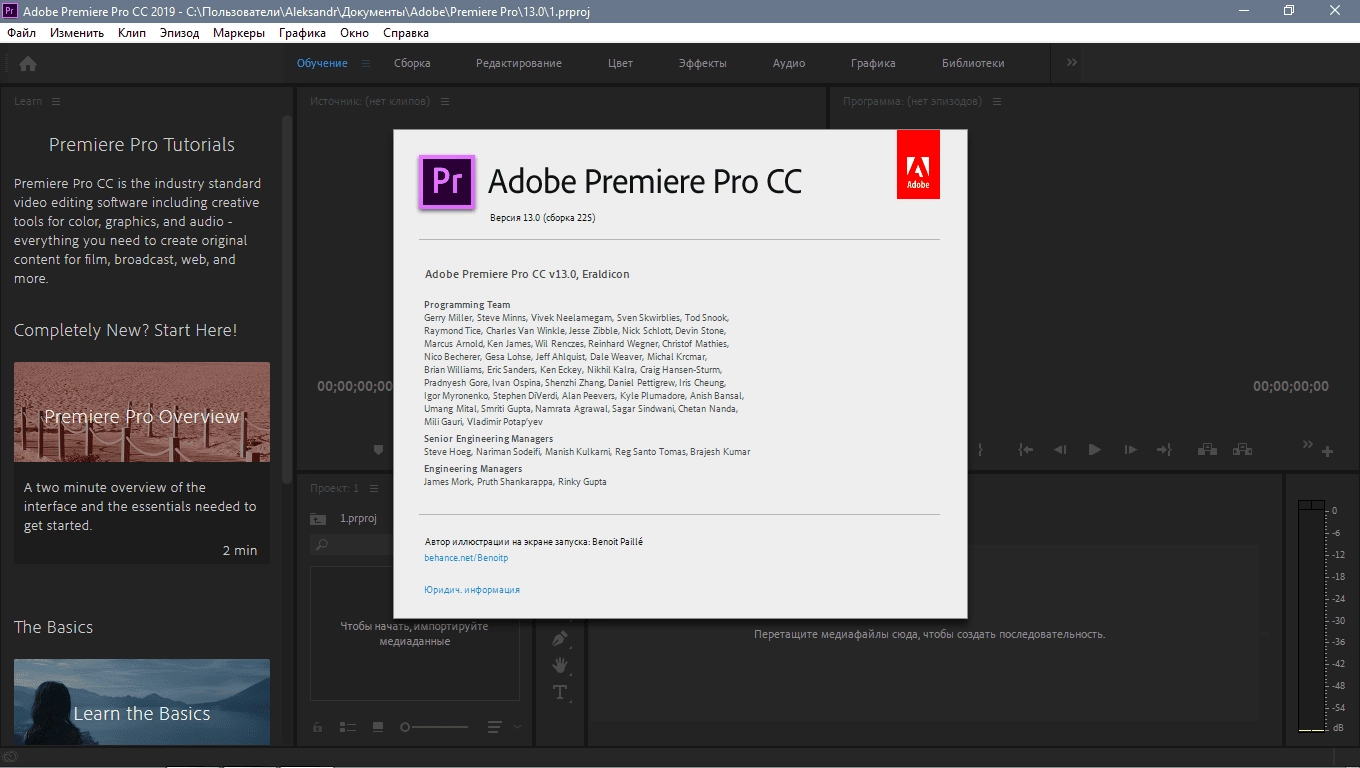Viewport: 1360px width, 768px height.
Task: Switch to Цвет workspace
Action: (620, 63)
